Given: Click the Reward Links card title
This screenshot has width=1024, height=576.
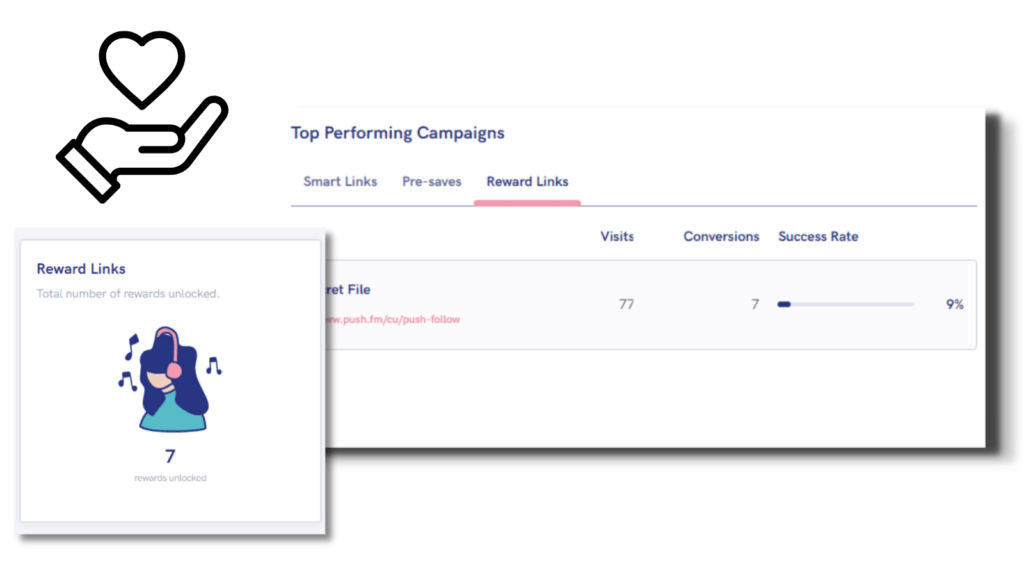Looking at the screenshot, I should point(81,269).
